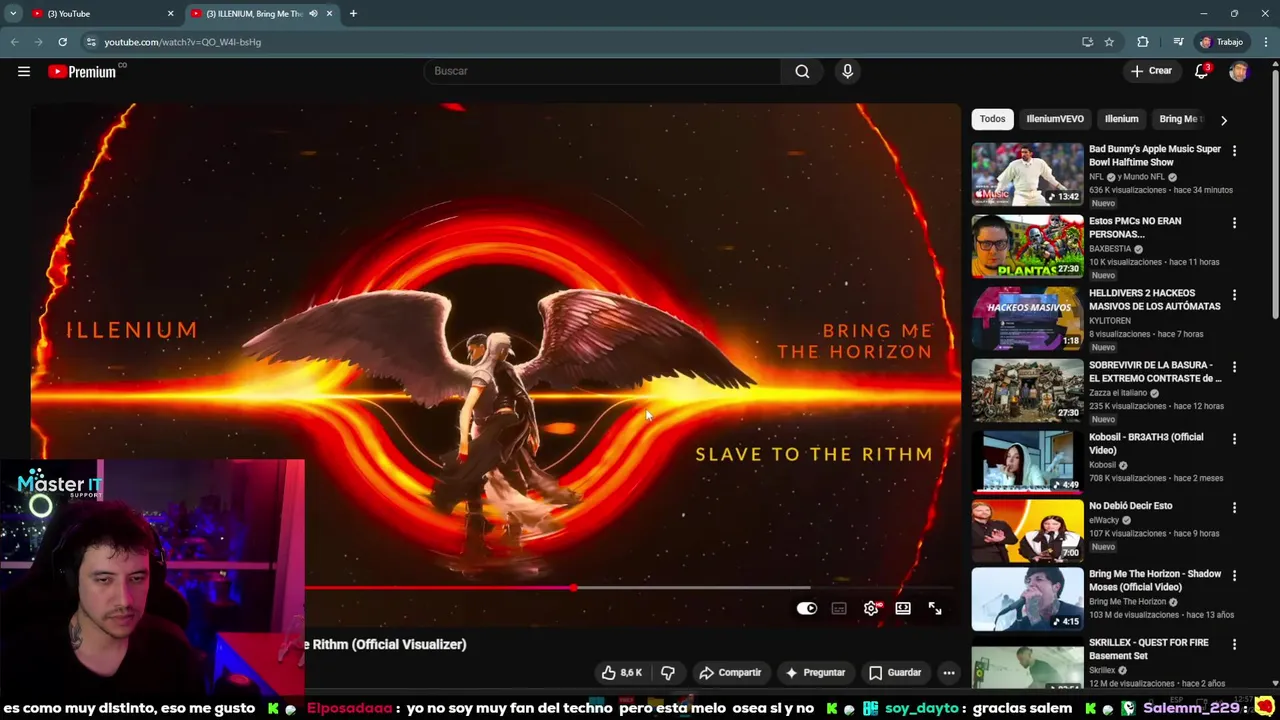Go to elWacky channel name
The width and height of the screenshot is (1280, 720).
(1104, 520)
